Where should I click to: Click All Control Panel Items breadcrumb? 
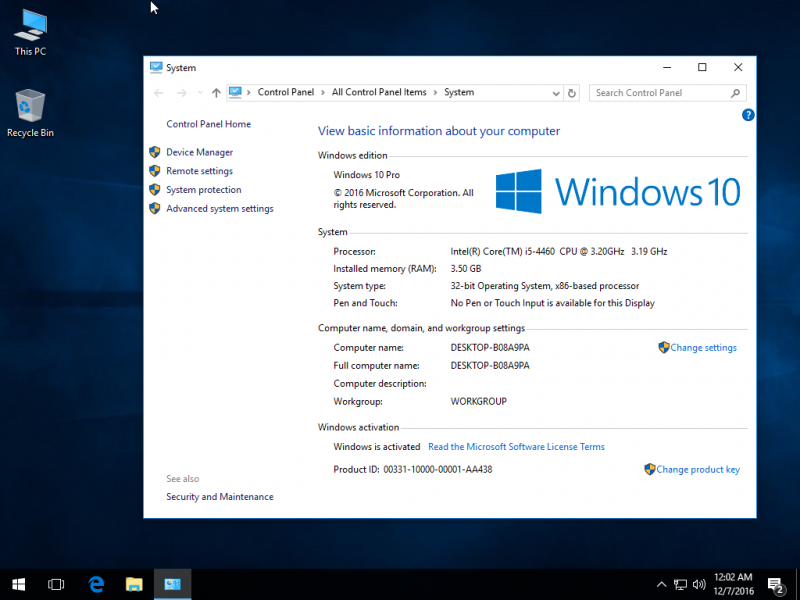tap(379, 92)
